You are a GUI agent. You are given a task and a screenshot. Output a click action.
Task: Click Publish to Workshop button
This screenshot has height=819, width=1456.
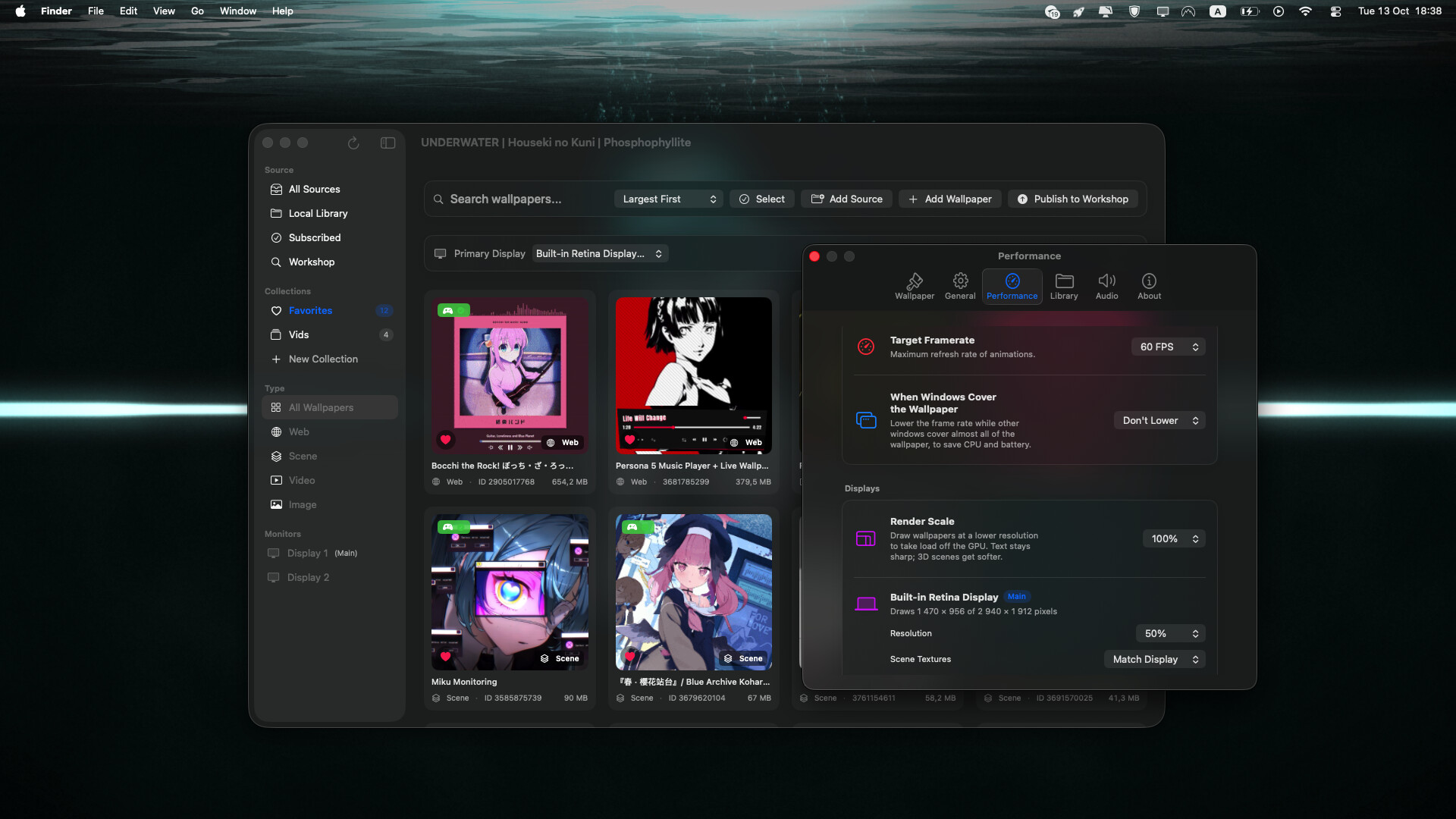[x=1073, y=199]
